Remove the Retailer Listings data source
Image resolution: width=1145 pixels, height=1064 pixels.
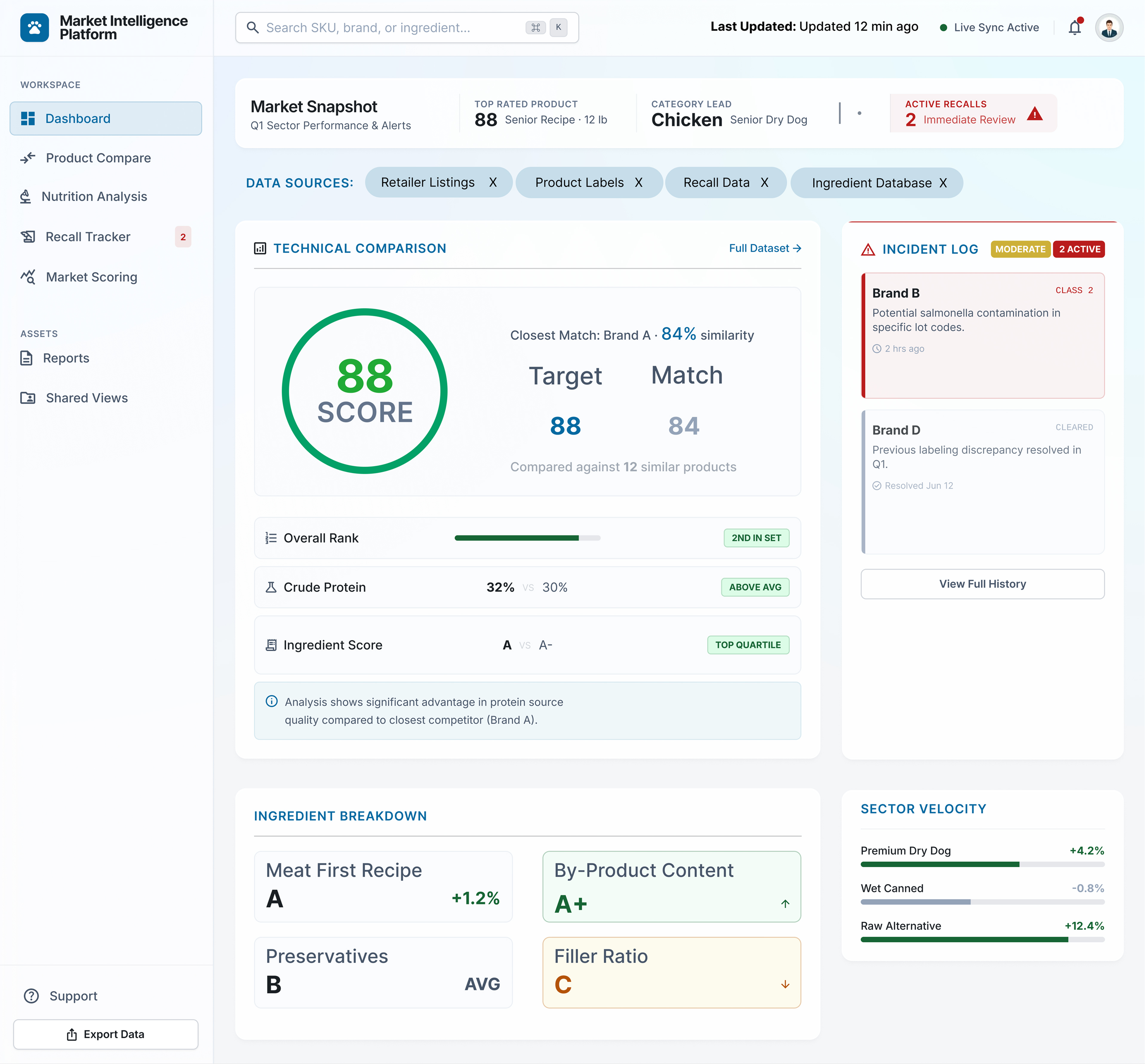coord(493,183)
